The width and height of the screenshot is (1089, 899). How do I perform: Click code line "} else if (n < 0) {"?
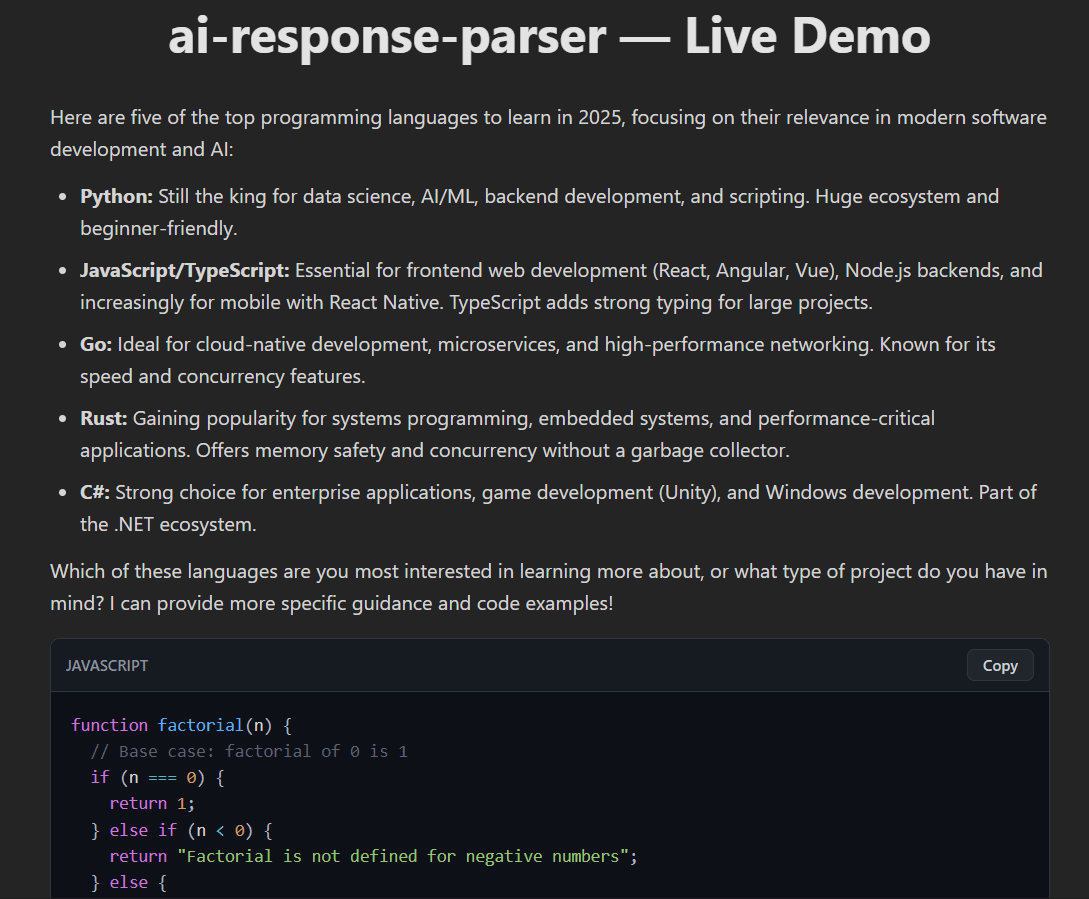181,830
